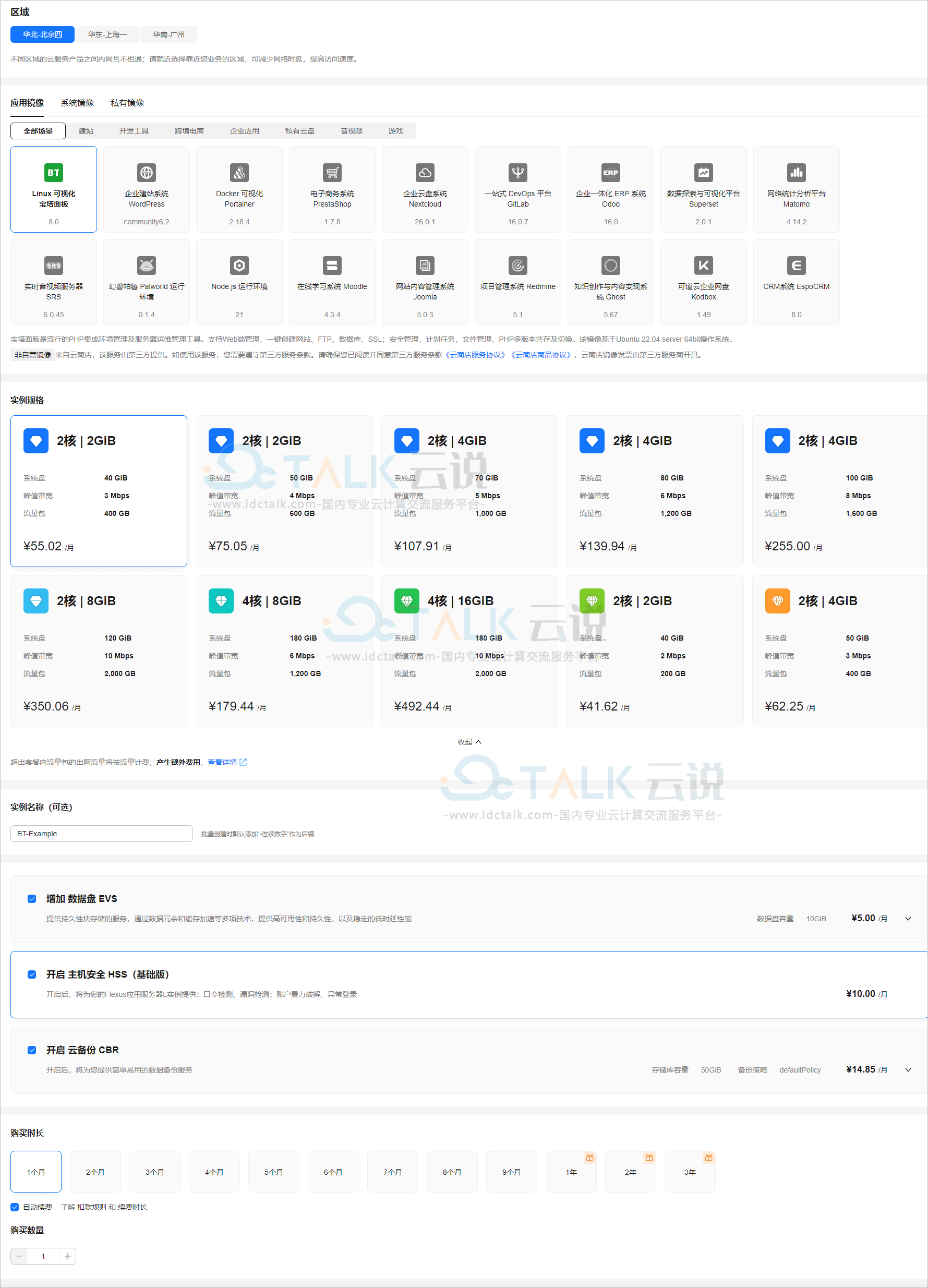Pick the Redmine project management icon
Screen dimensions: 928x1288
coord(518,265)
